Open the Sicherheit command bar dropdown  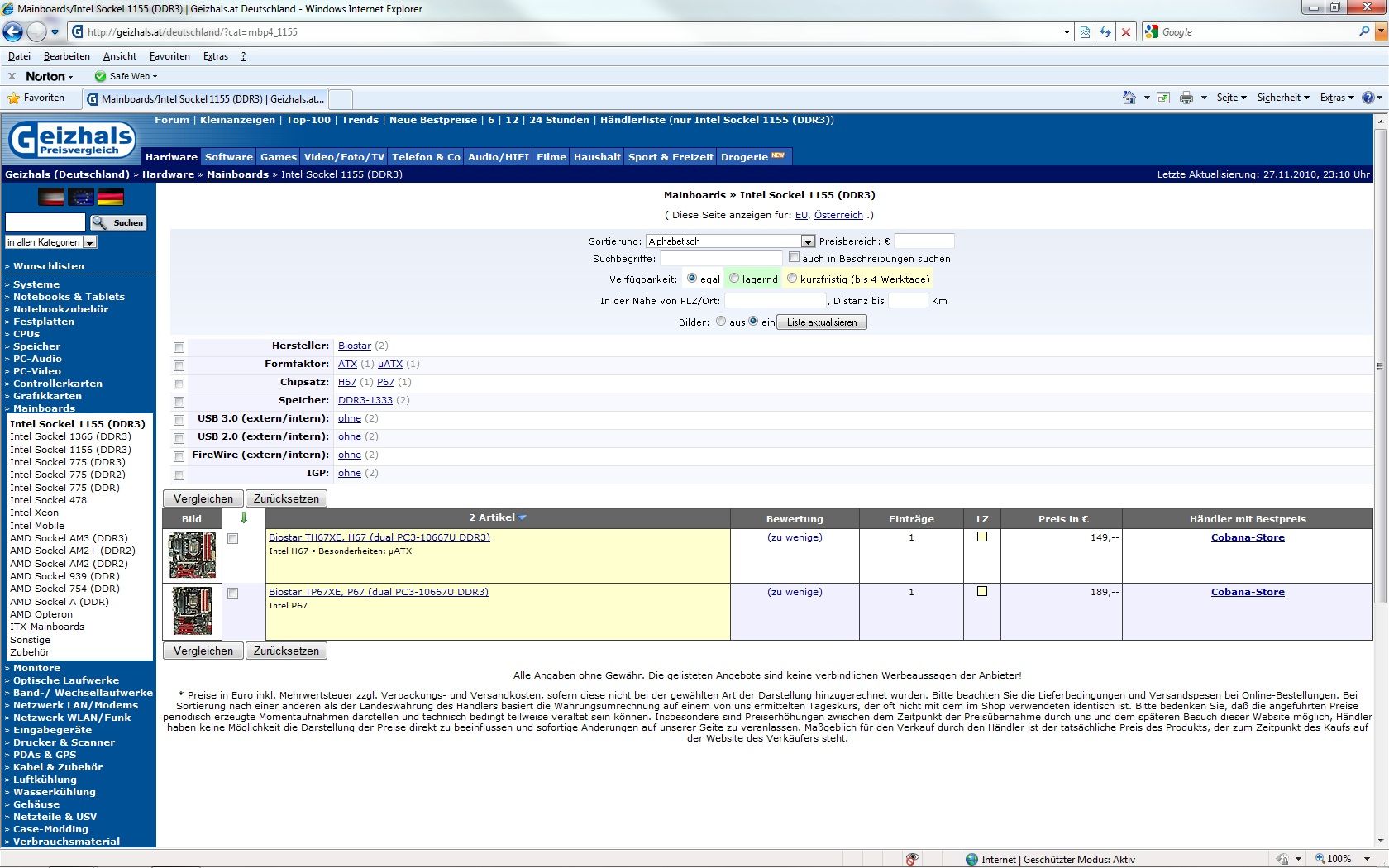1283,98
